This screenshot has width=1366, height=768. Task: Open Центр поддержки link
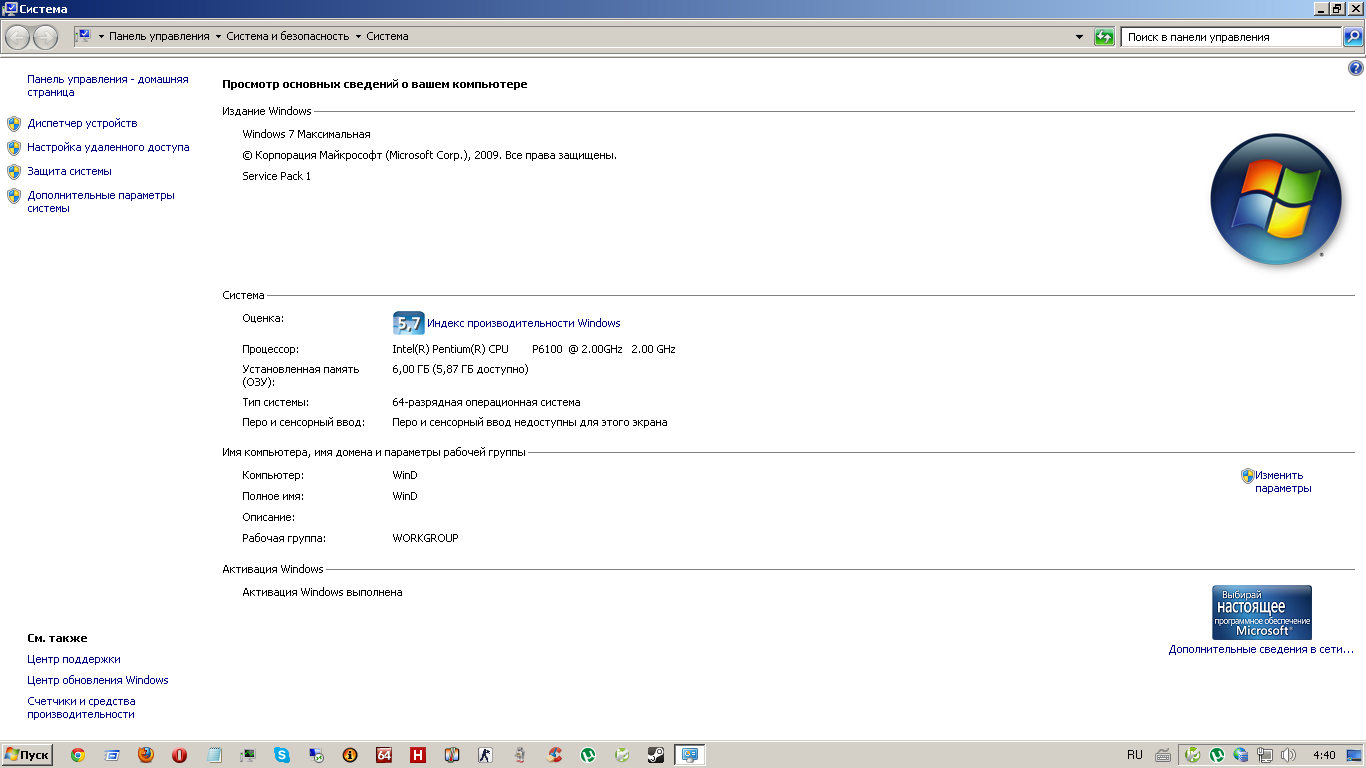(x=74, y=660)
